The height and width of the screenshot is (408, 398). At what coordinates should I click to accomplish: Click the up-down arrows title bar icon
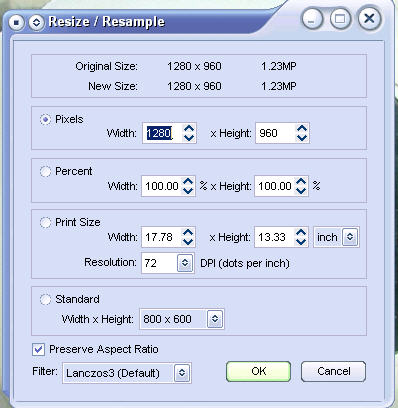pyautogui.click(x=36, y=22)
